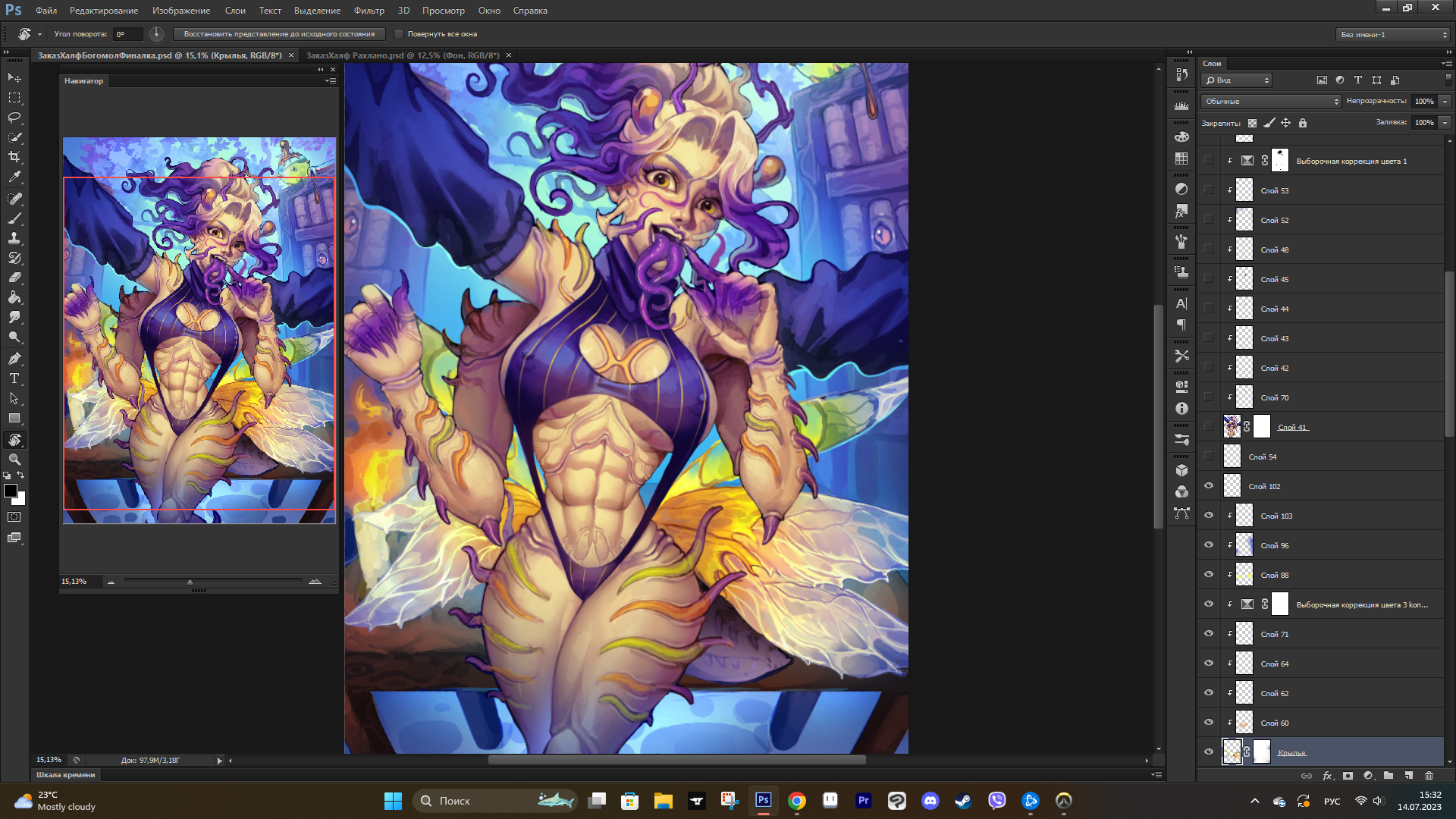Hide the Слой 102 layer
The height and width of the screenshot is (819, 1456).
(x=1209, y=486)
